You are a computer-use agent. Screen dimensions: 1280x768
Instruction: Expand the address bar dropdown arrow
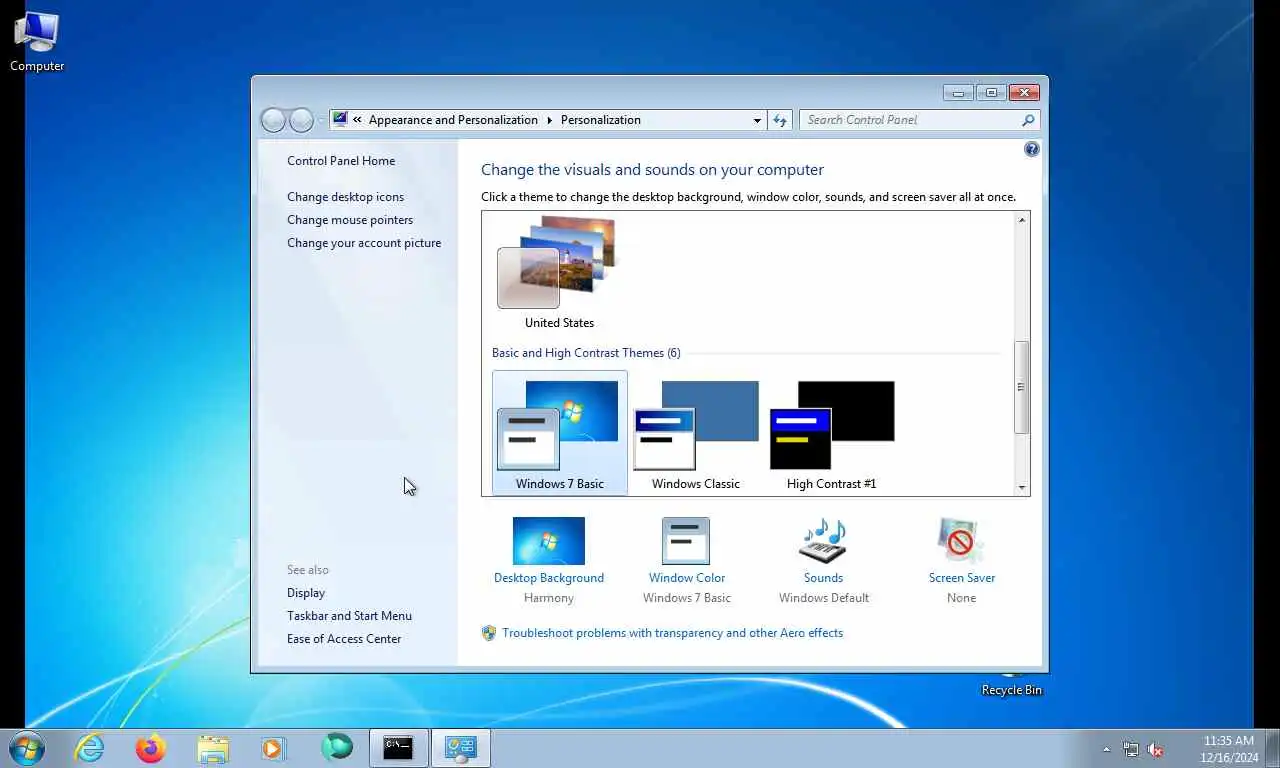click(x=757, y=120)
